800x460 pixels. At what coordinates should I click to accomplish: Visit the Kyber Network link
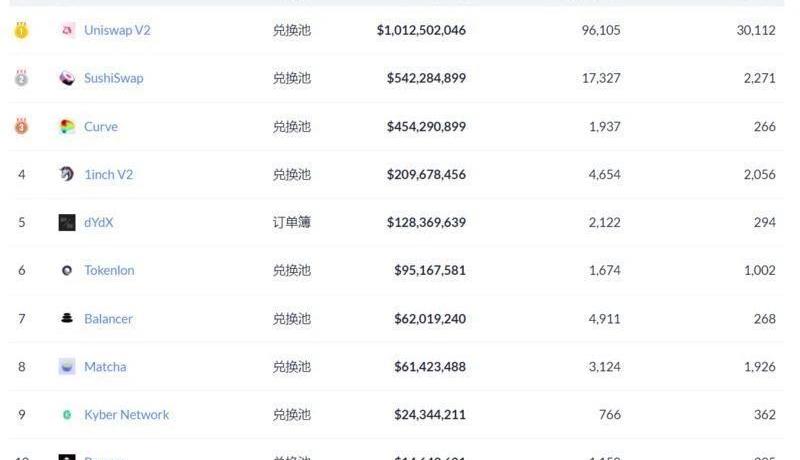126,415
